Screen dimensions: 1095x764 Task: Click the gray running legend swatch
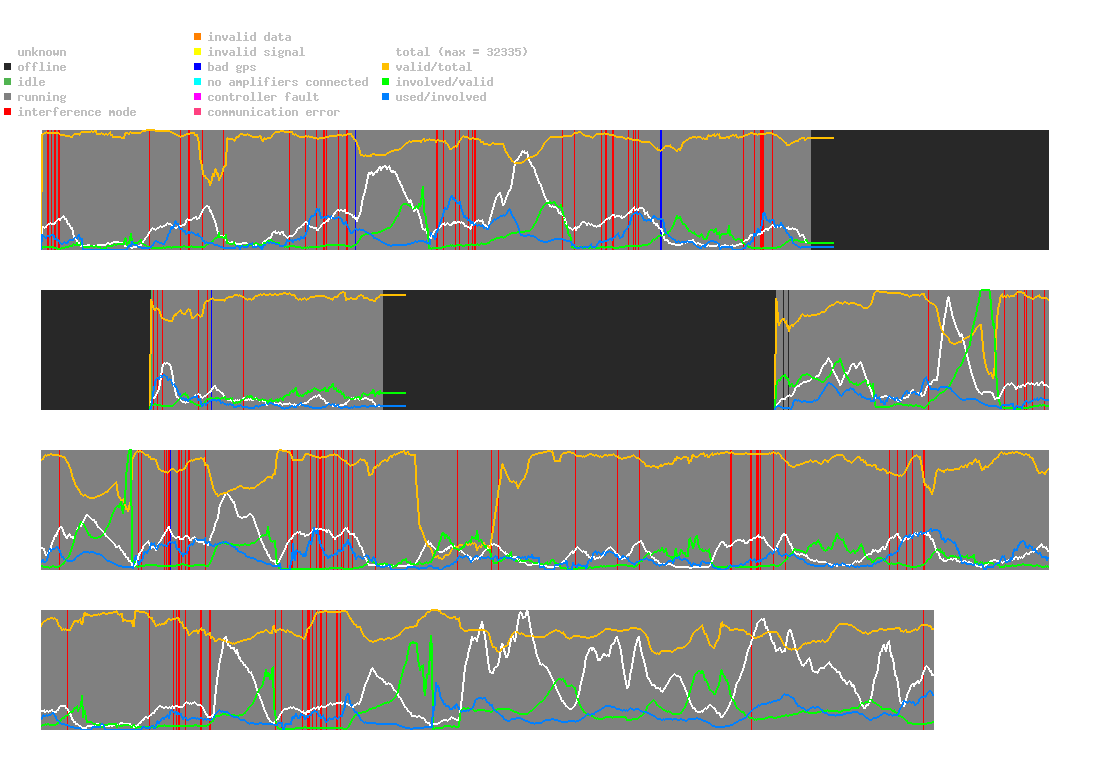[x=8, y=97]
